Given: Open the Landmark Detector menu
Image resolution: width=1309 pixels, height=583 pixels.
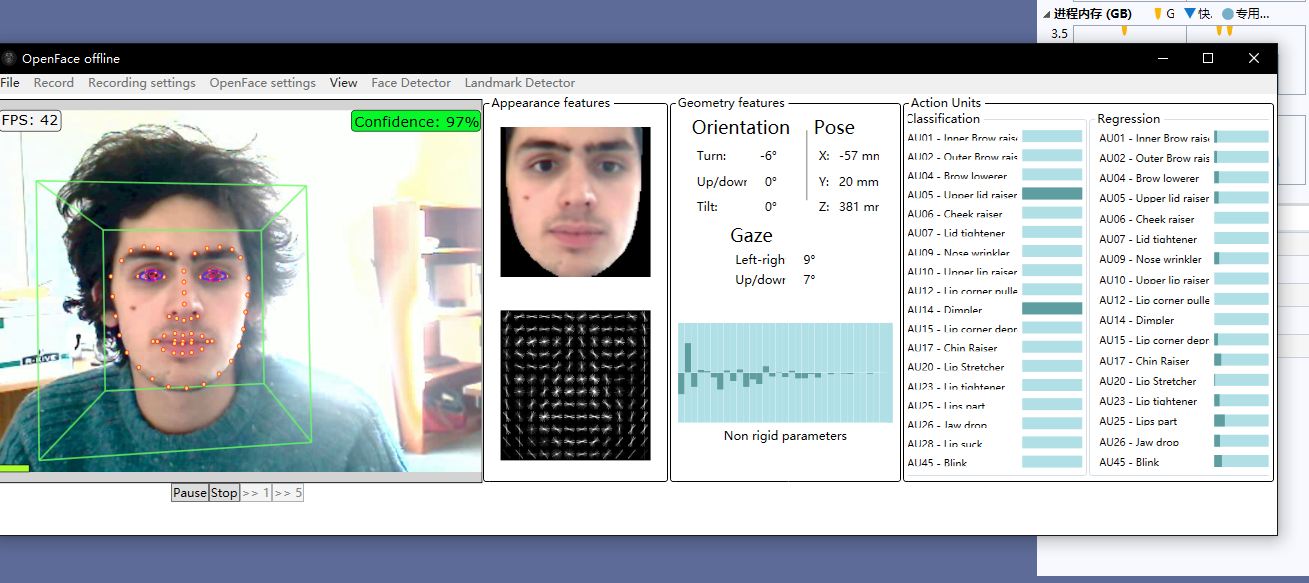Looking at the screenshot, I should point(520,82).
